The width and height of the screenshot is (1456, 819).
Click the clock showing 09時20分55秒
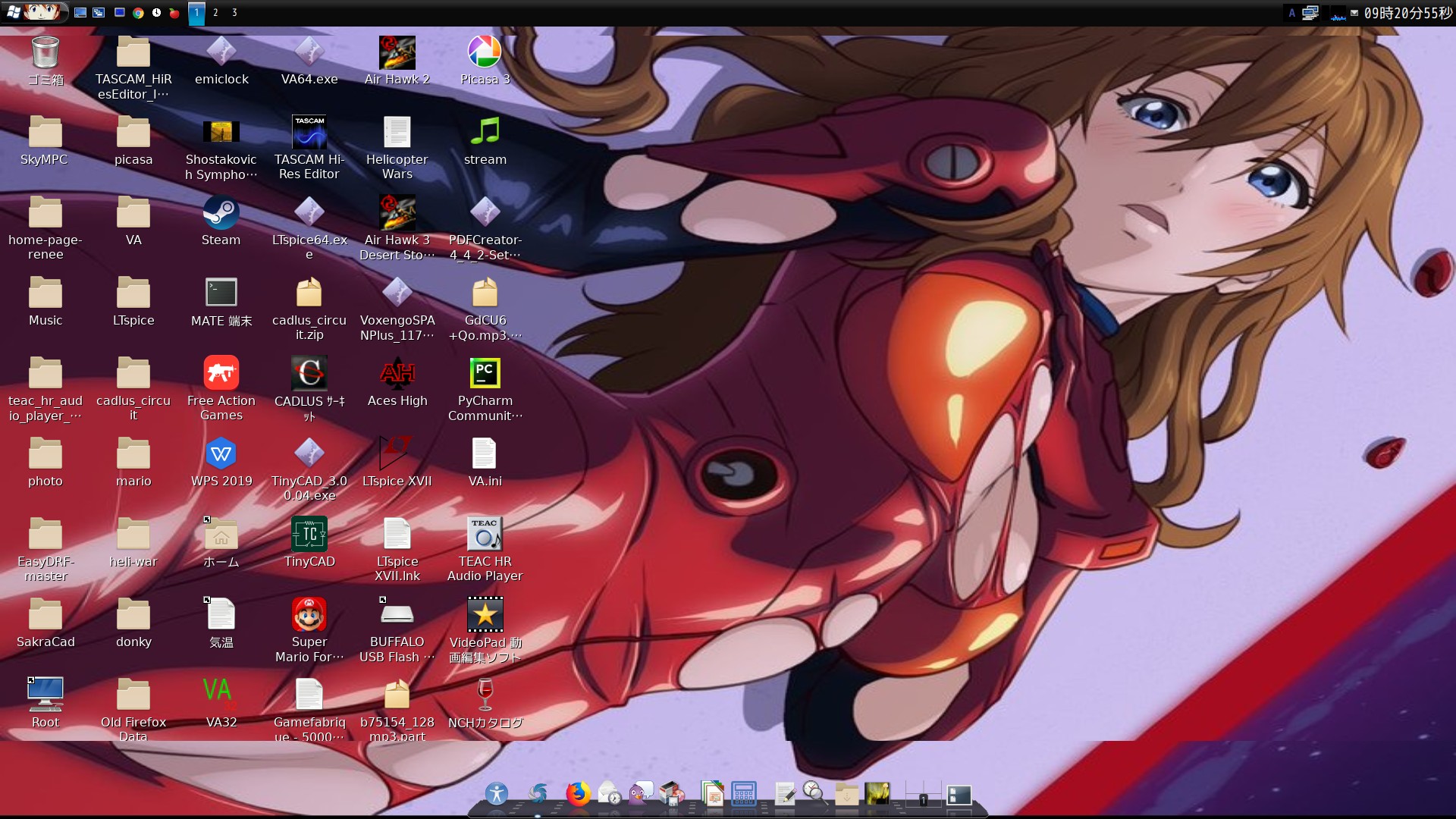tap(1407, 13)
